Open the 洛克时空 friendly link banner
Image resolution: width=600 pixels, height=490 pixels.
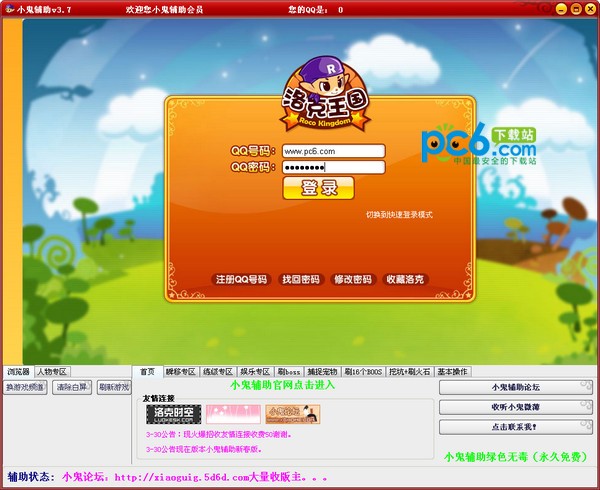pyautogui.click(x=173, y=414)
